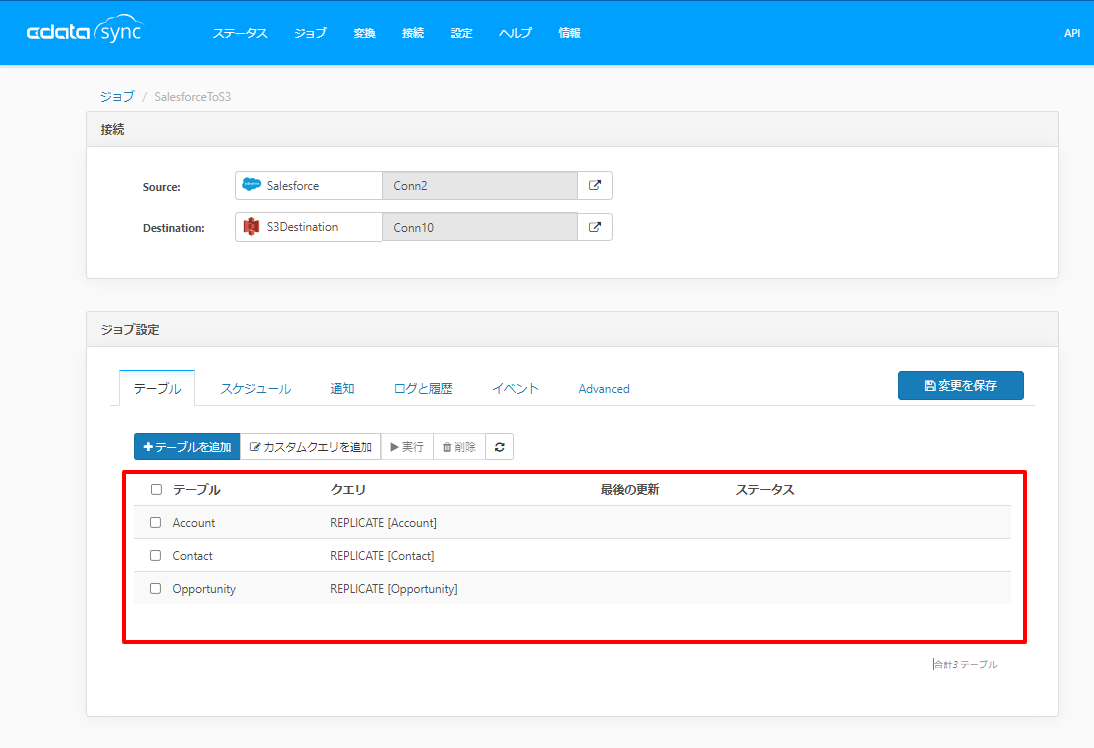Open the ジョブ menu
The width and height of the screenshot is (1094, 748).
pyautogui.click(x=310, y=33)
